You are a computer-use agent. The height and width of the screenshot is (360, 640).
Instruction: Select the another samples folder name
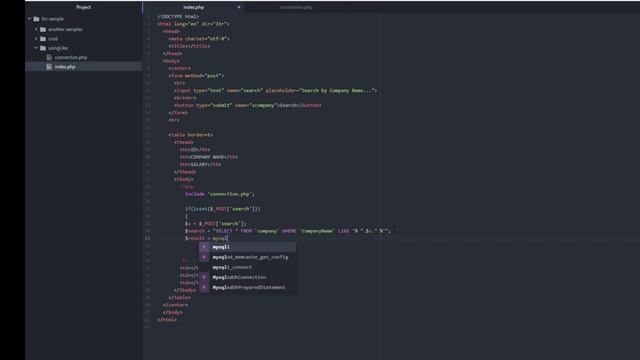point(65,29)
